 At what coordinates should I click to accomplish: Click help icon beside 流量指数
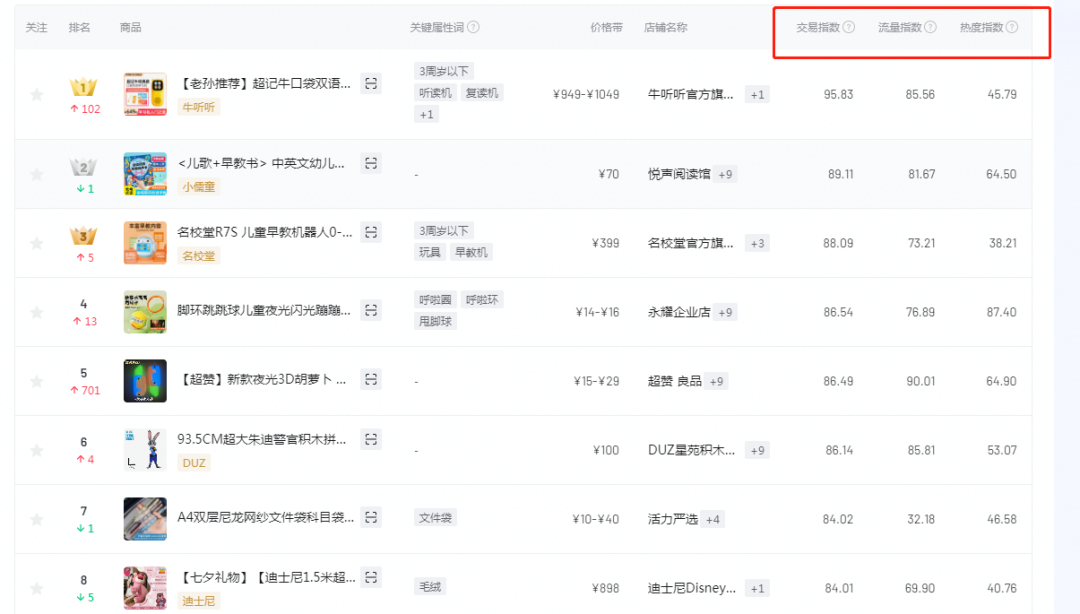coord(930,27)
